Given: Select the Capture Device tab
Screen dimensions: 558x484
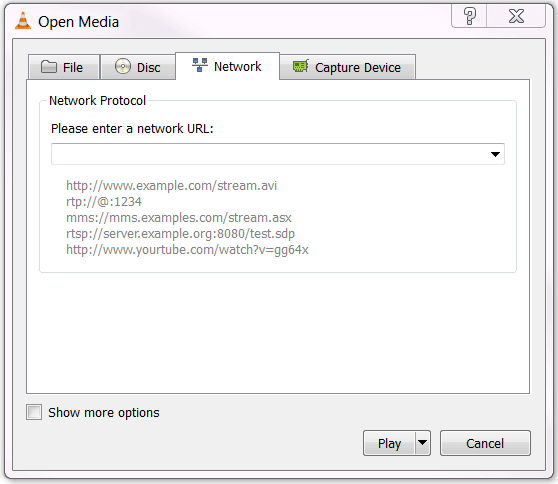Looking at the screenshot, I should coord(347,67).
